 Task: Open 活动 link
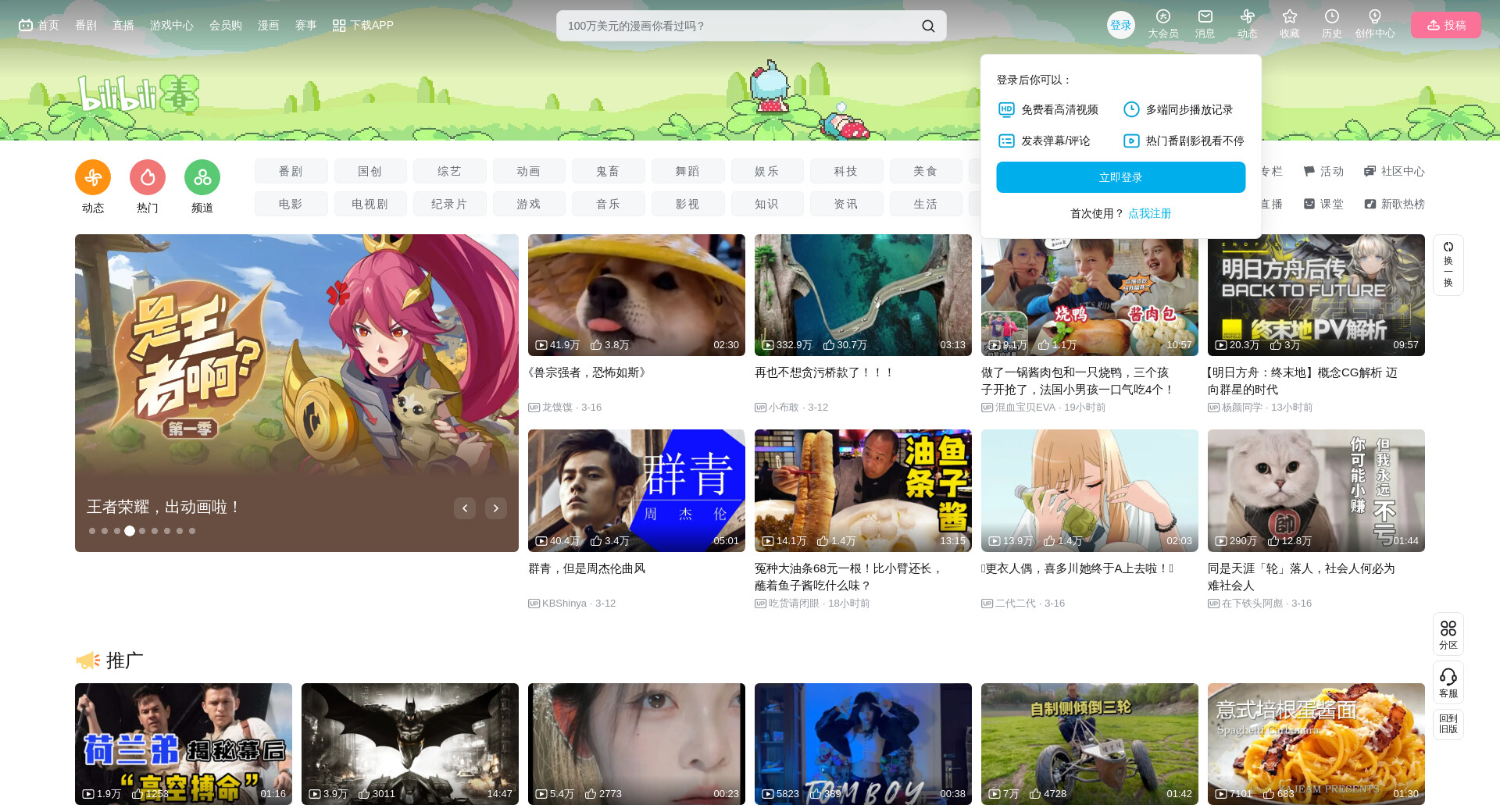[1323, 171]
